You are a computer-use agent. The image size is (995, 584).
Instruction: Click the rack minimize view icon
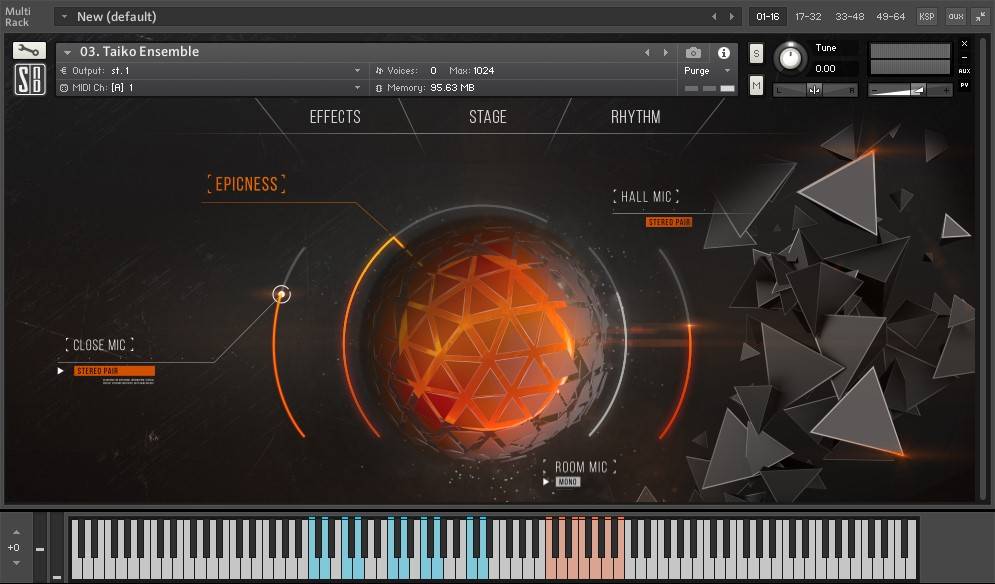click(x=978, y=17)
